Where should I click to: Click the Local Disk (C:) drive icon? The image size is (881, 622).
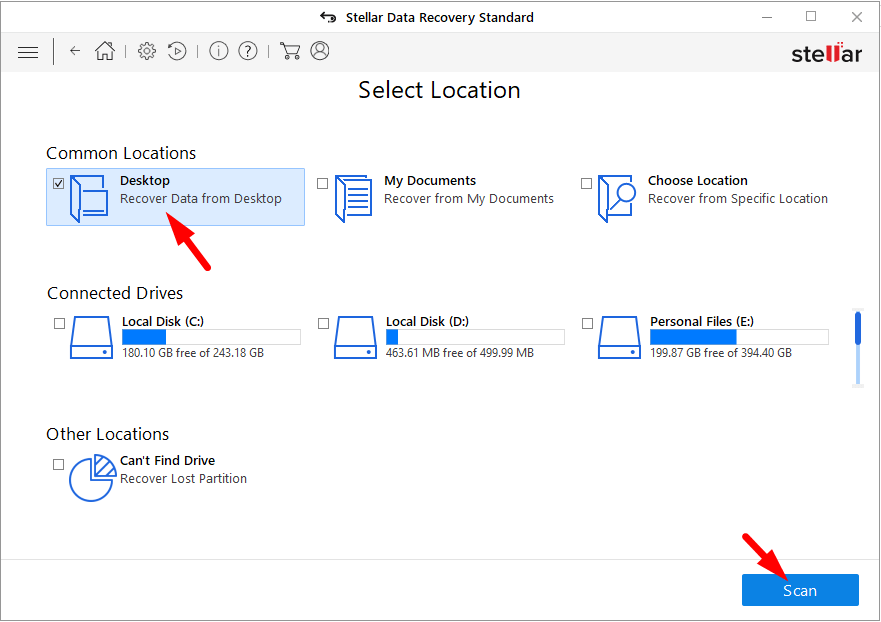point(91,337)
